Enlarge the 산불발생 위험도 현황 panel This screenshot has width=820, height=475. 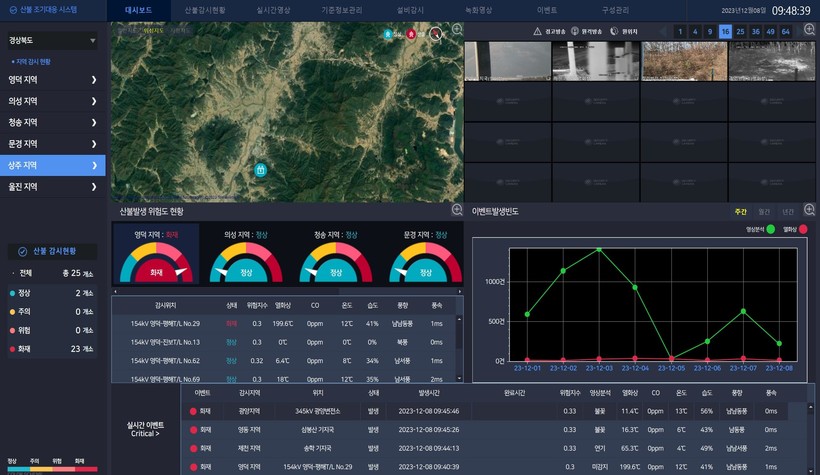pos(457,210)
